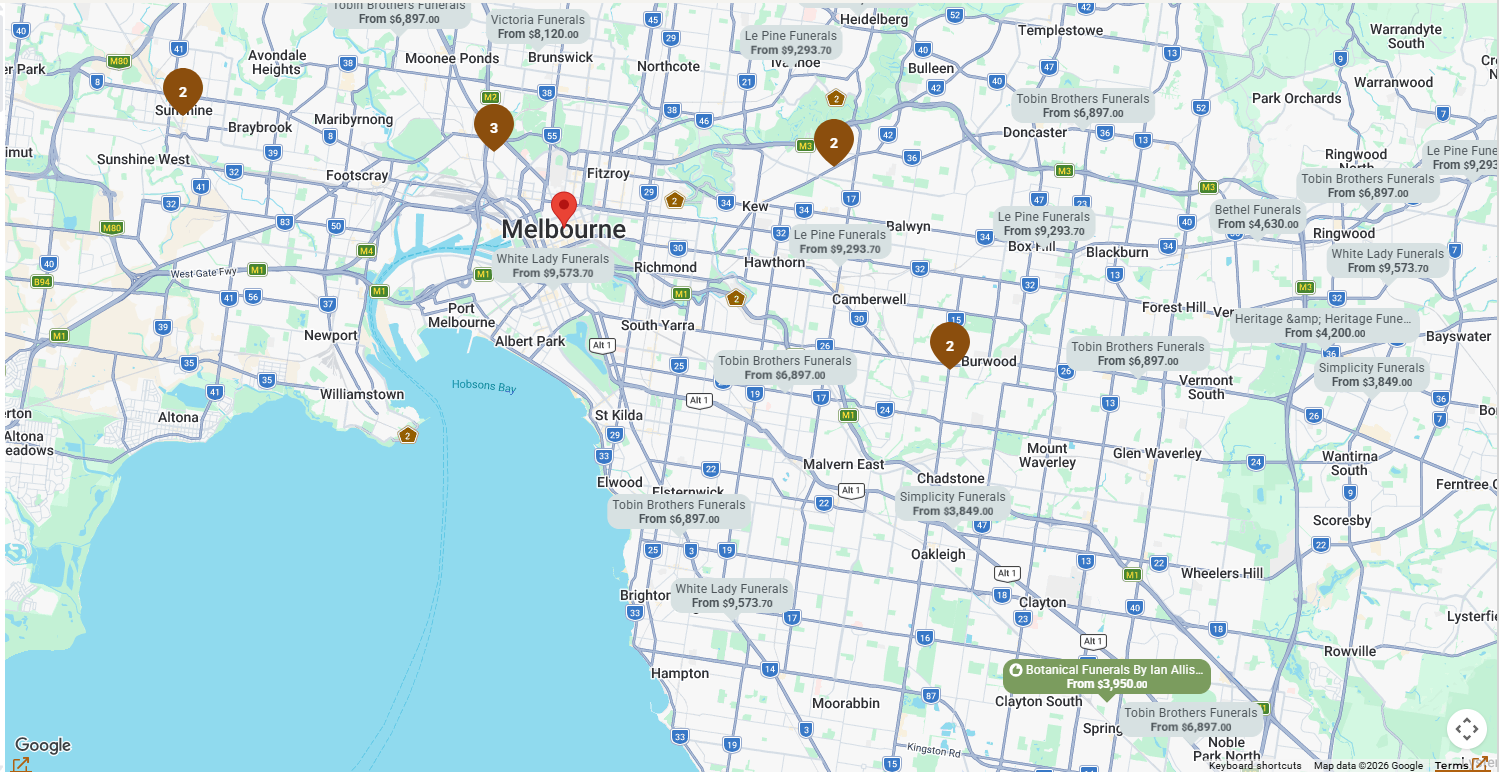This screenshot has width=1499, height=772.
Task: Open the 2-listing cluster marker north of Kew
Action: (x=834, y=143)
